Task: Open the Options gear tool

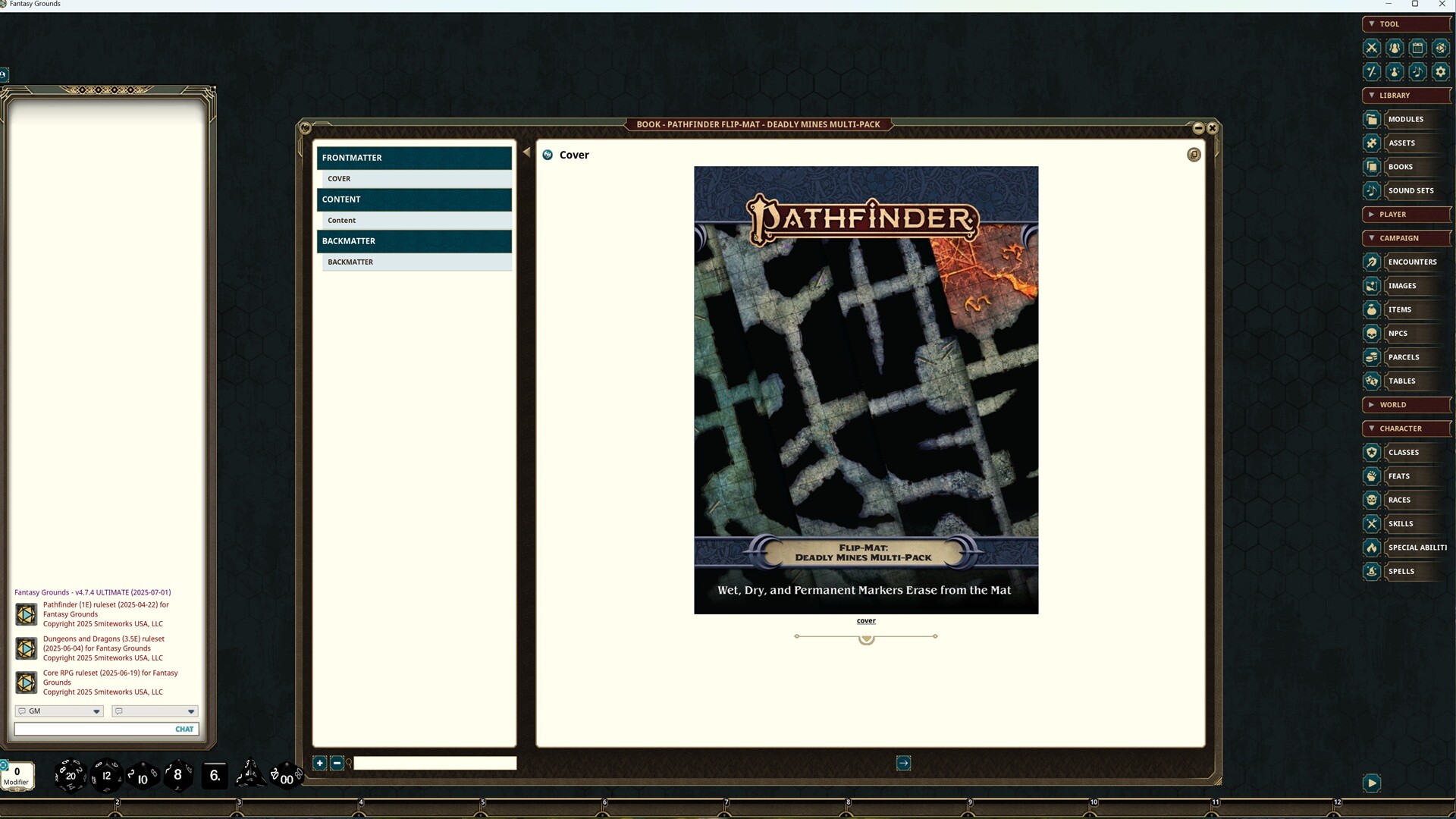Action: click(1440, 72)
